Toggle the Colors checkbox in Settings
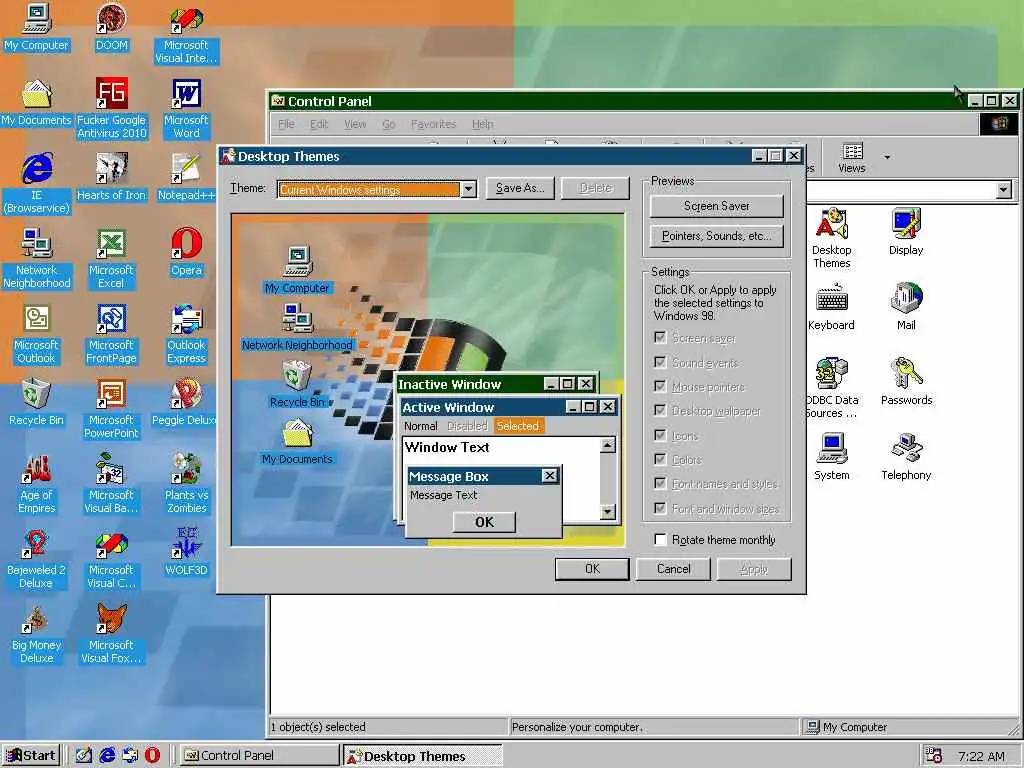The image size is (1024, 768). point(660,459)
